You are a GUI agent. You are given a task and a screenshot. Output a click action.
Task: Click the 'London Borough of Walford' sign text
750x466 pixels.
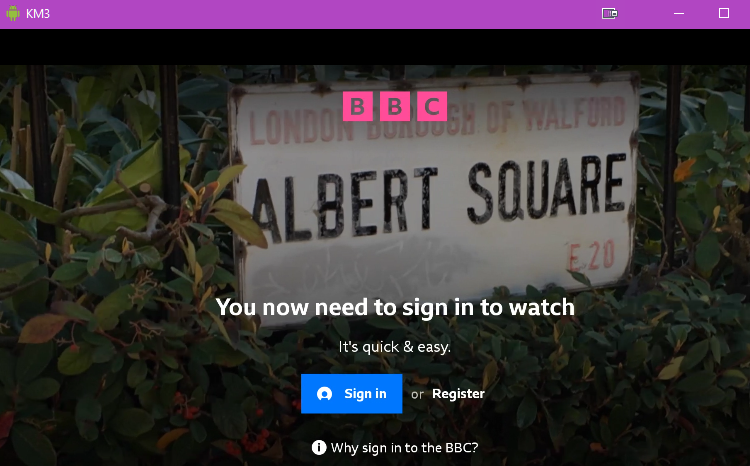point(437,122)
